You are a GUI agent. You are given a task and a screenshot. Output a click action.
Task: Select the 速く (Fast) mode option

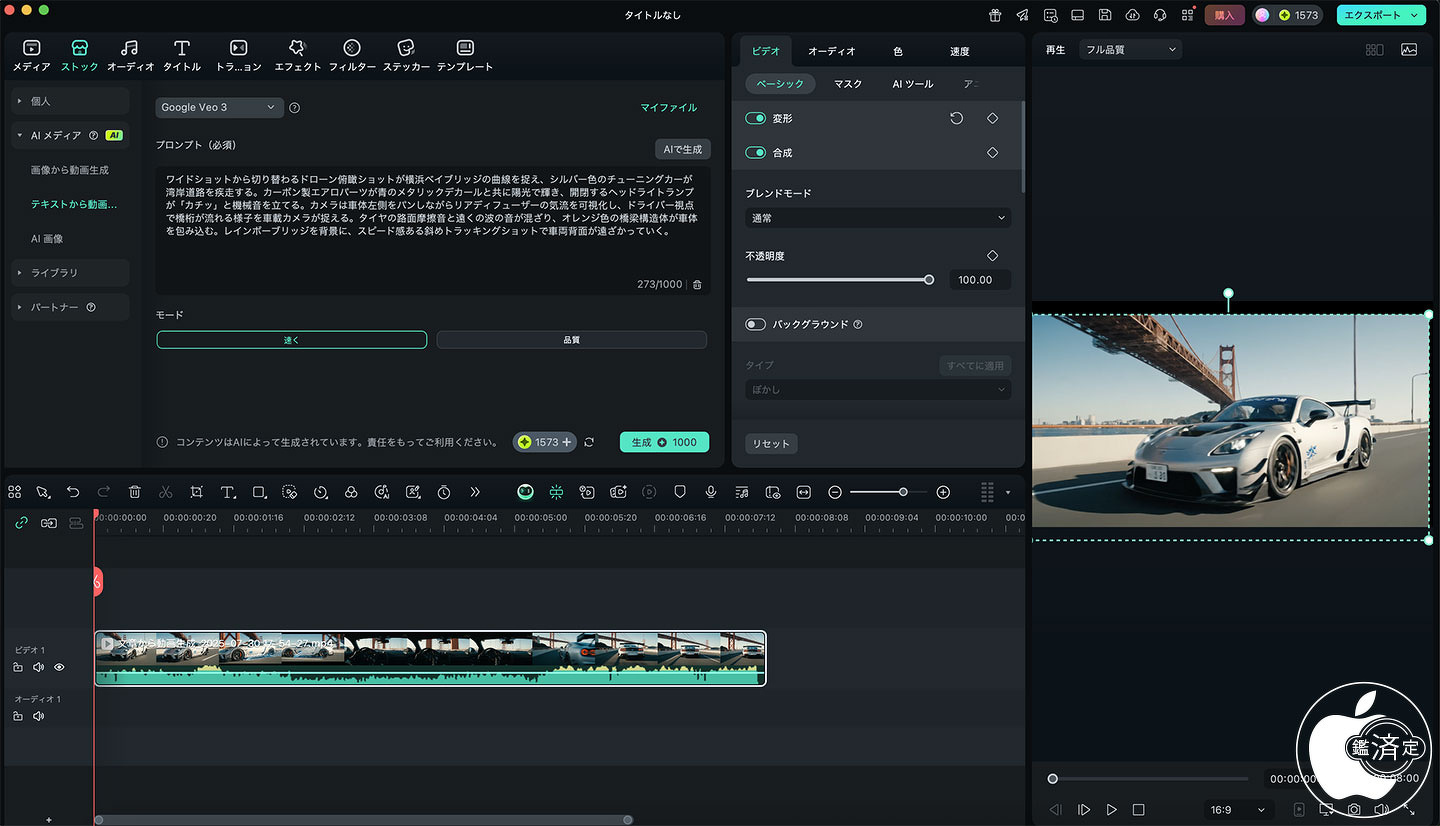point(292,340)
